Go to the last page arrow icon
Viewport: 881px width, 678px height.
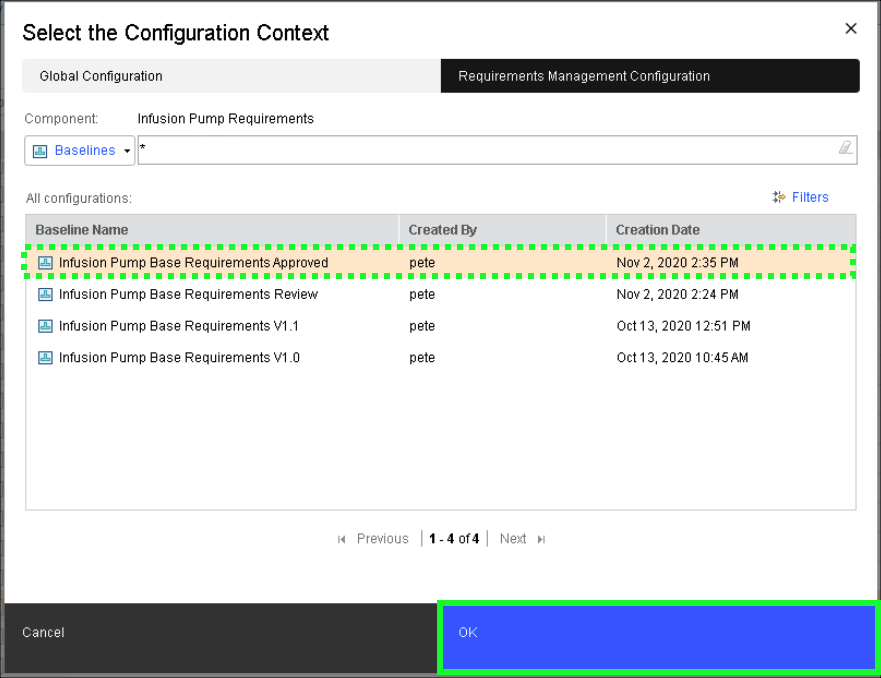coord(541,539)
